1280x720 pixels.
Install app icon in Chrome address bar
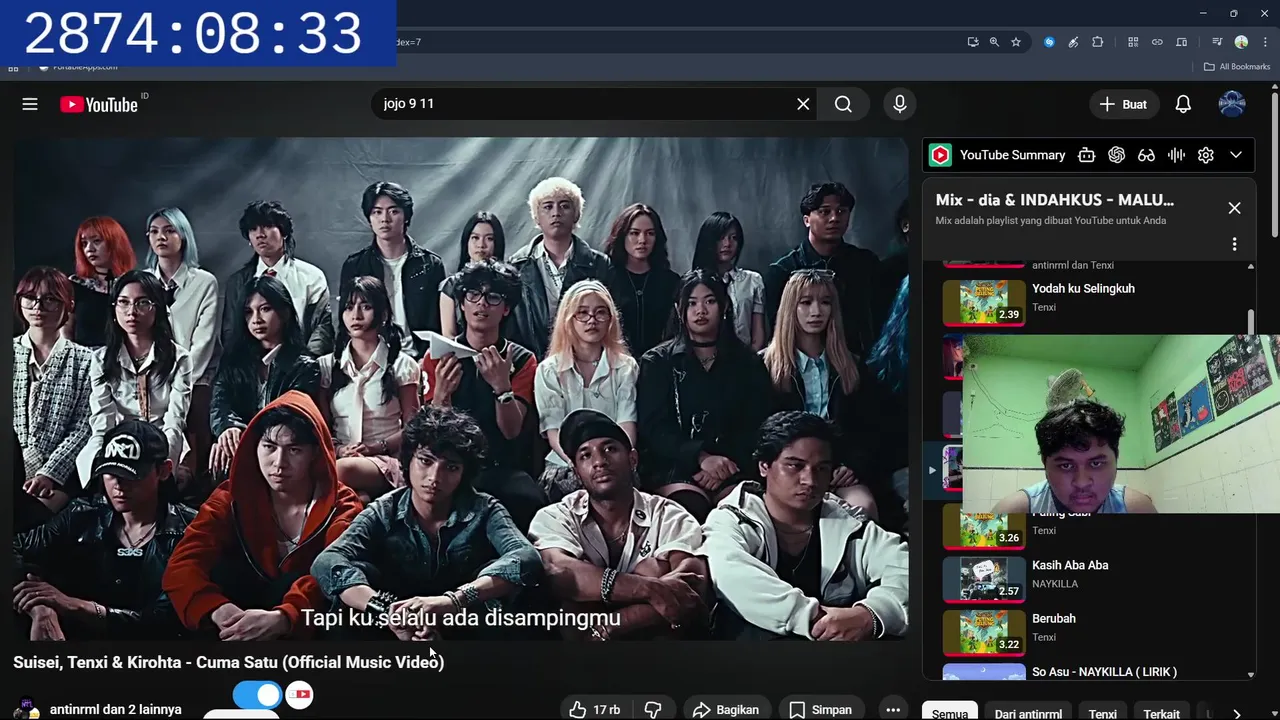pos(973,42)
